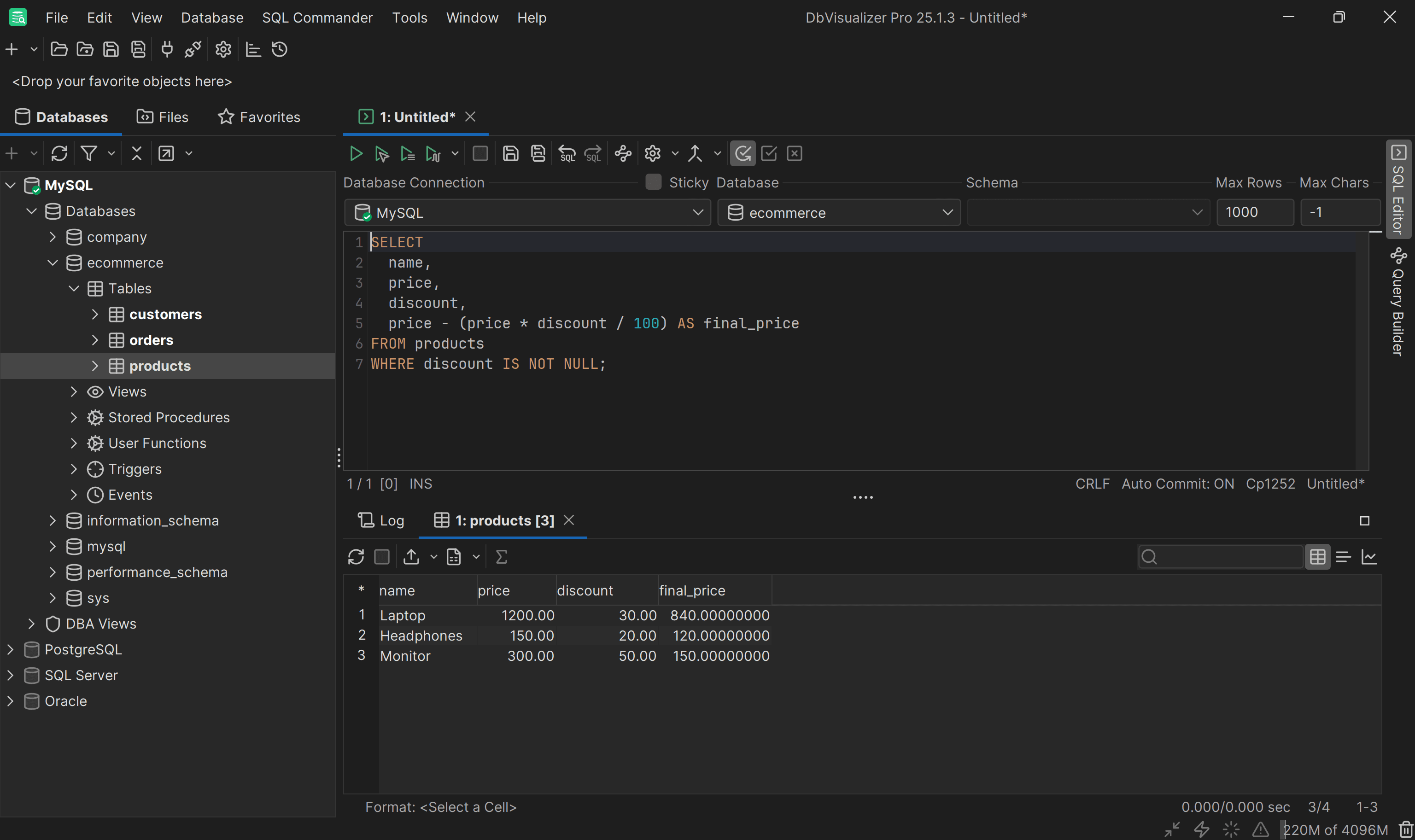The height and width of the screenshot is (840, 1415).
Task: Open the ecommerce Database dropdown
Action: click(x=839, y=213)
